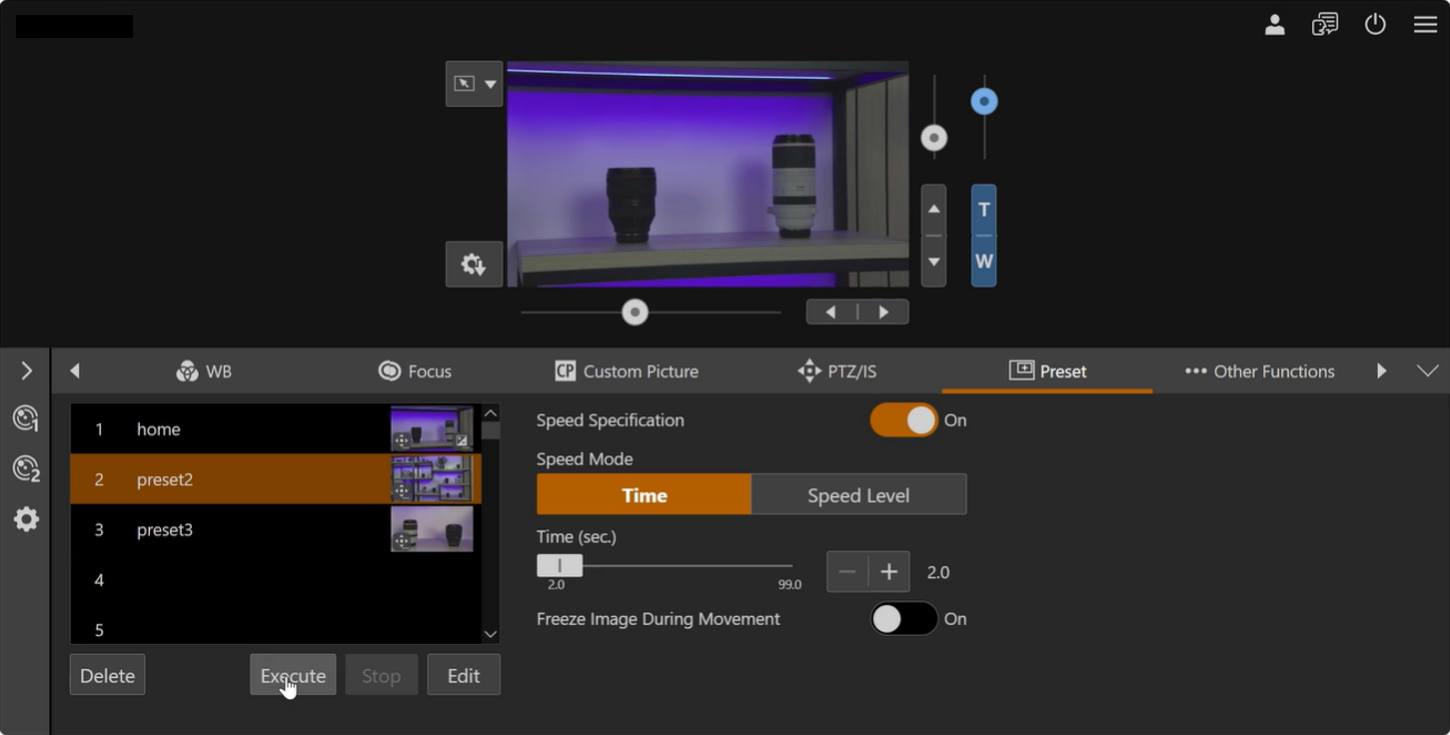Click the Edit preset button

tap(463, 676)
